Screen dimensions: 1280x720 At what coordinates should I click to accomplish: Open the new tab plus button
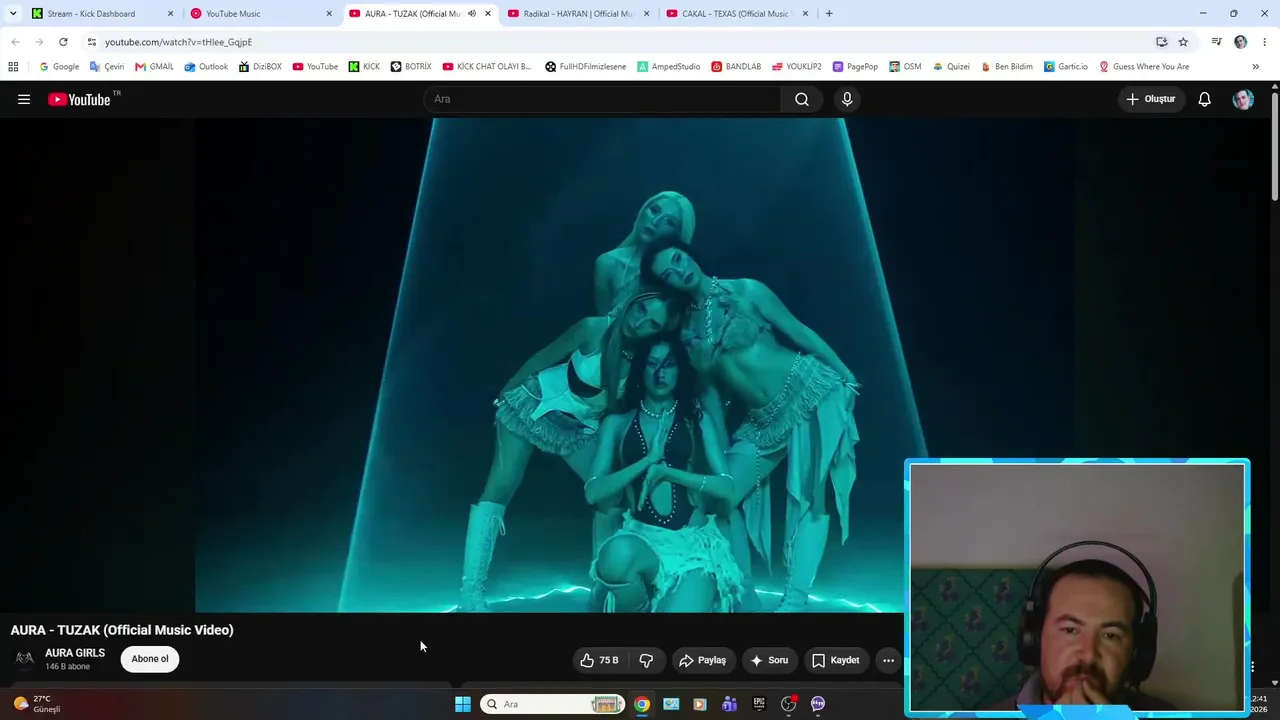coord(829,14)
